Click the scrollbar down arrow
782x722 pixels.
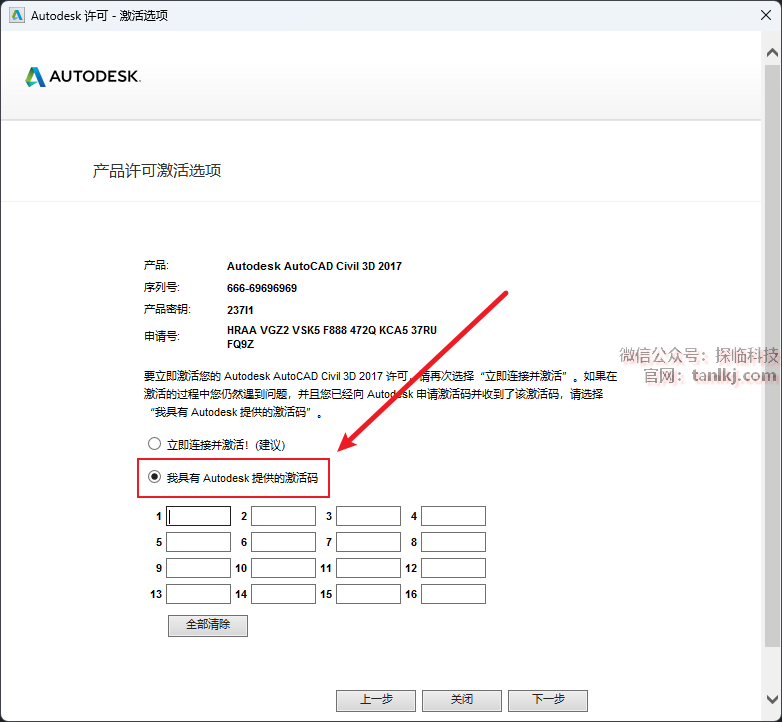click(772, 699)
